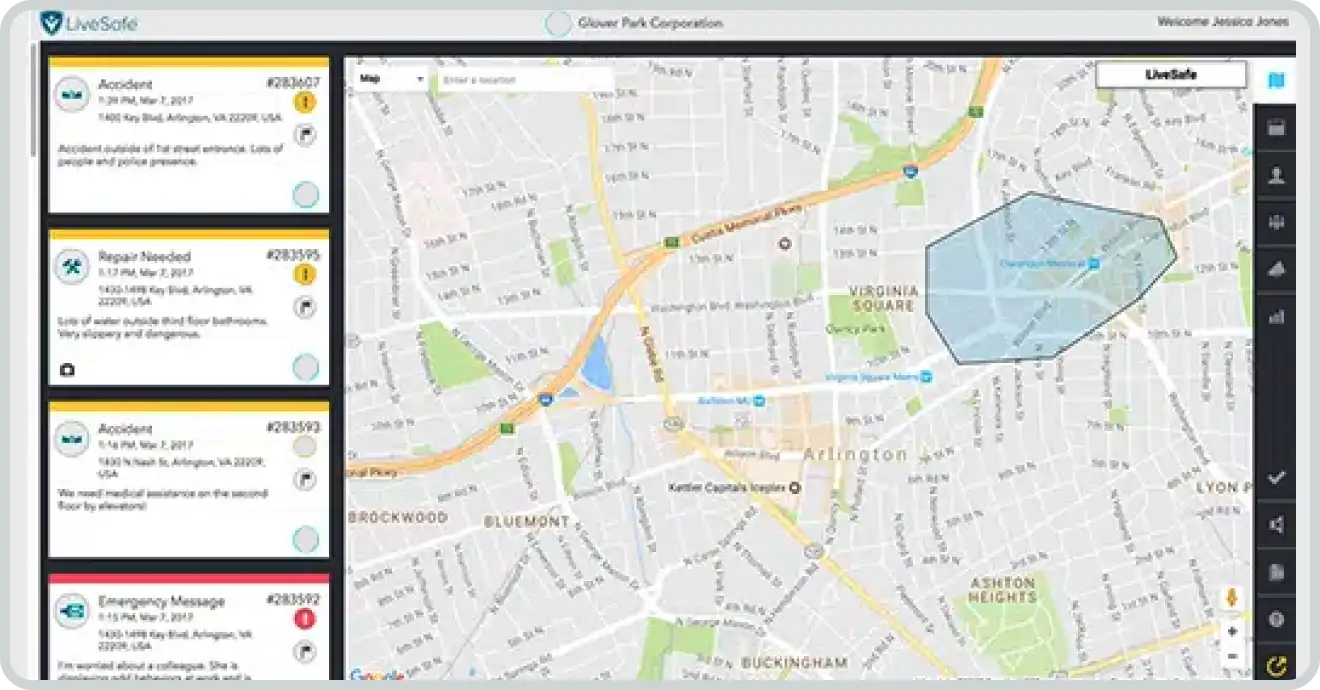Click the camera icon on Repair Needed report
Viewport: 1320px width, 690px height.
67,370
